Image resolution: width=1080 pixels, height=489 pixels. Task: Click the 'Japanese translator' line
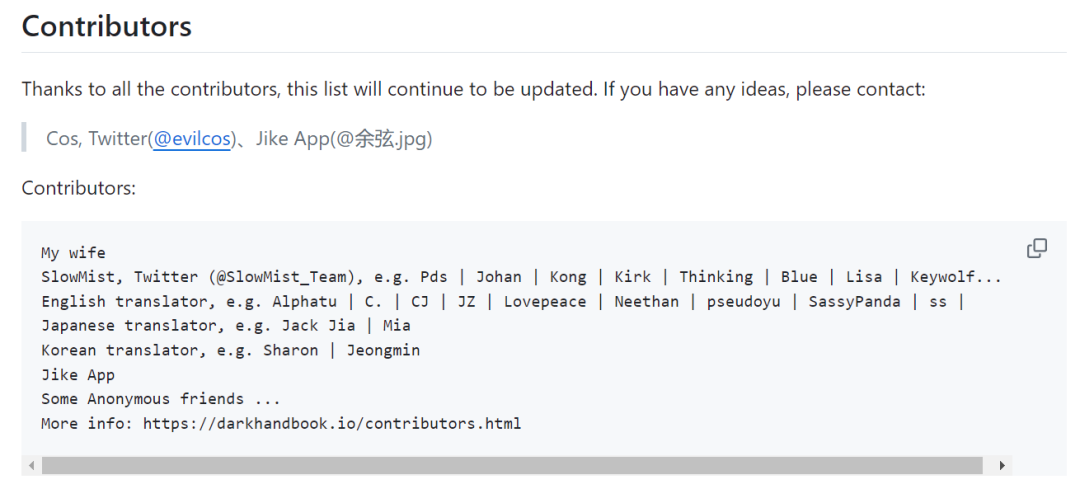tap(226, 326)
